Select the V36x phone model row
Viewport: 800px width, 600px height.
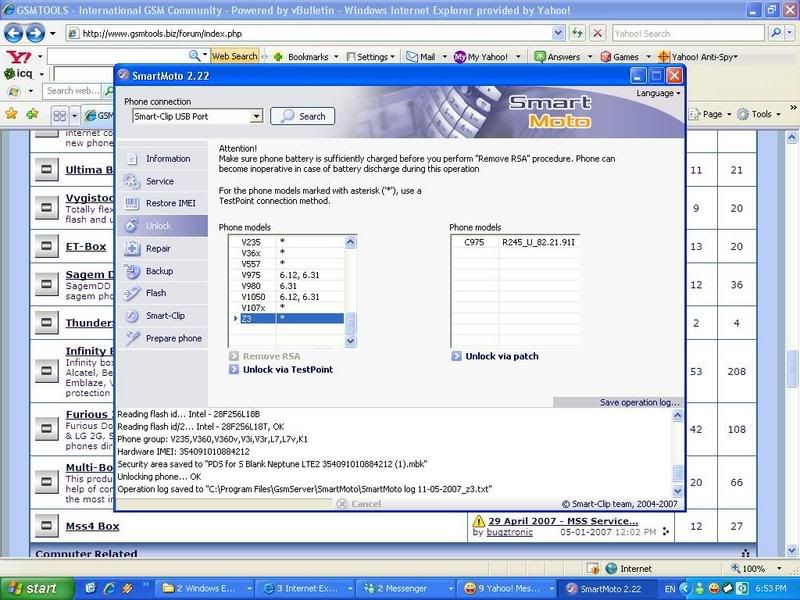point(286,253)
